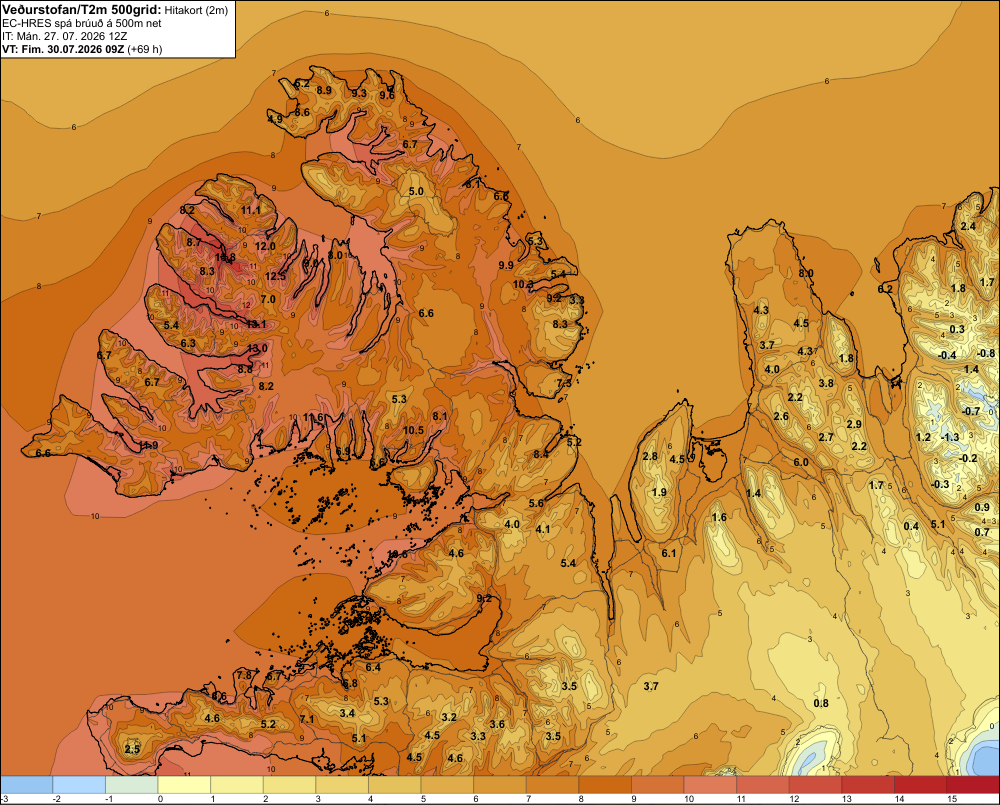
Task: Click the legend color segment between -3 and -2
Action: [27, 784]
